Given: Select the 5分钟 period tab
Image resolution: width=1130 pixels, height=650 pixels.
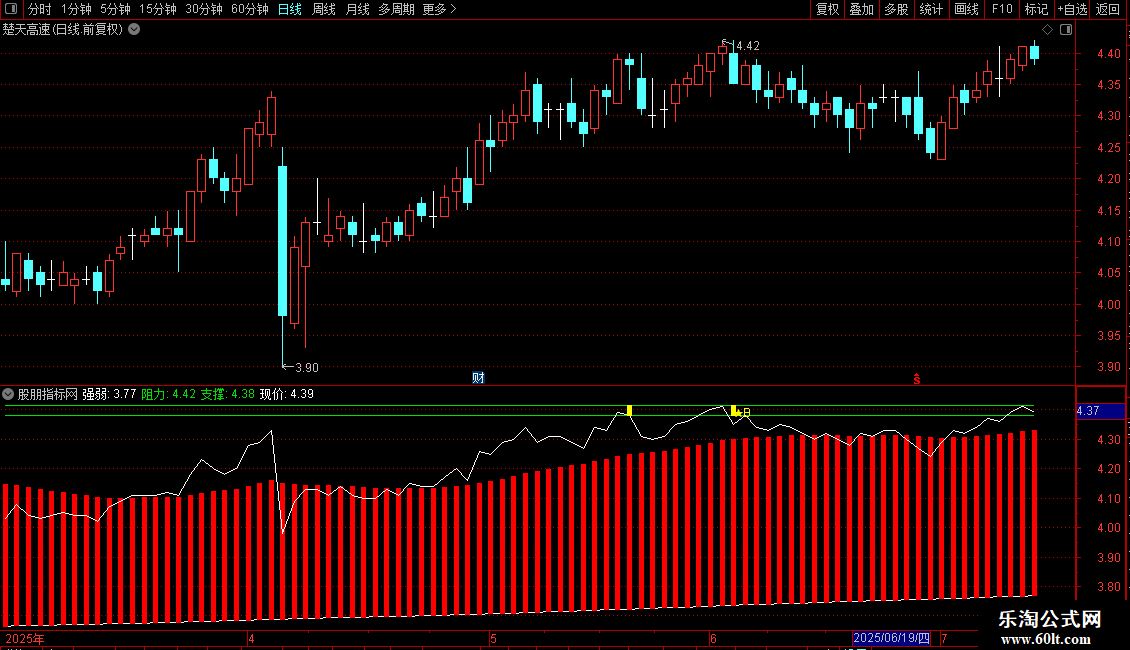Looking at the screenshot, I should 115,9.
